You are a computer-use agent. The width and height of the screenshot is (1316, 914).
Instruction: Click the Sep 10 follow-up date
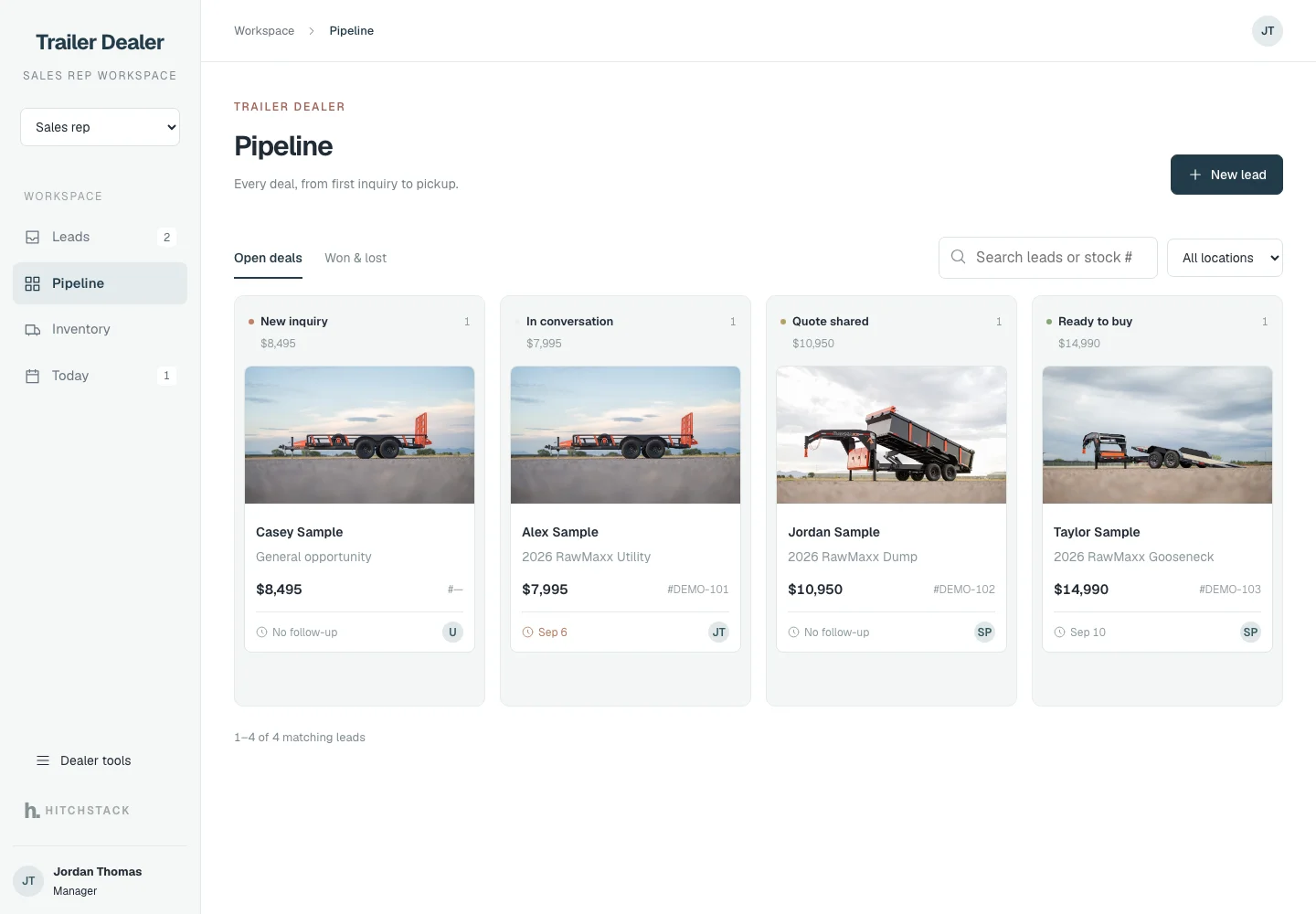pyautogui.click(x=1088, y=632)
